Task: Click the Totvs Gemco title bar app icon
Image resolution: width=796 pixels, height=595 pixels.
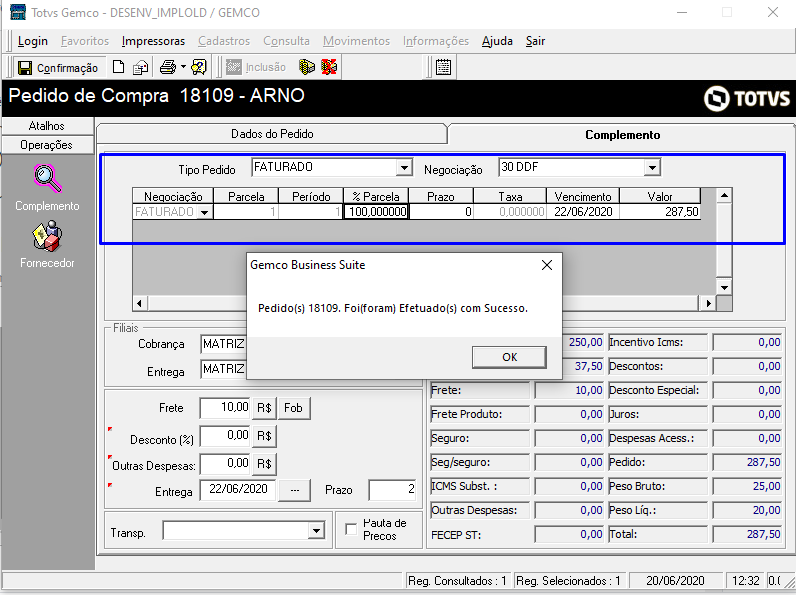Action: (18, 12)
